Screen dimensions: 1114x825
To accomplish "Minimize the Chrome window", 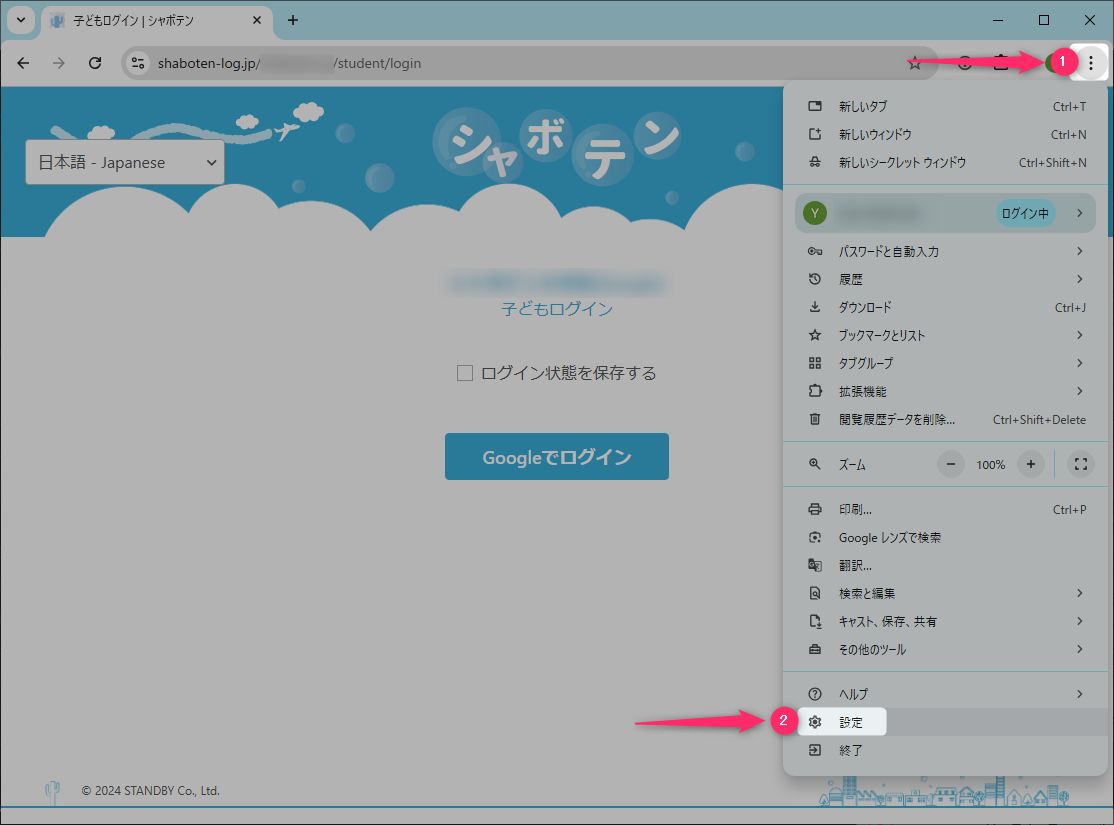I will (x=998, y=20).
